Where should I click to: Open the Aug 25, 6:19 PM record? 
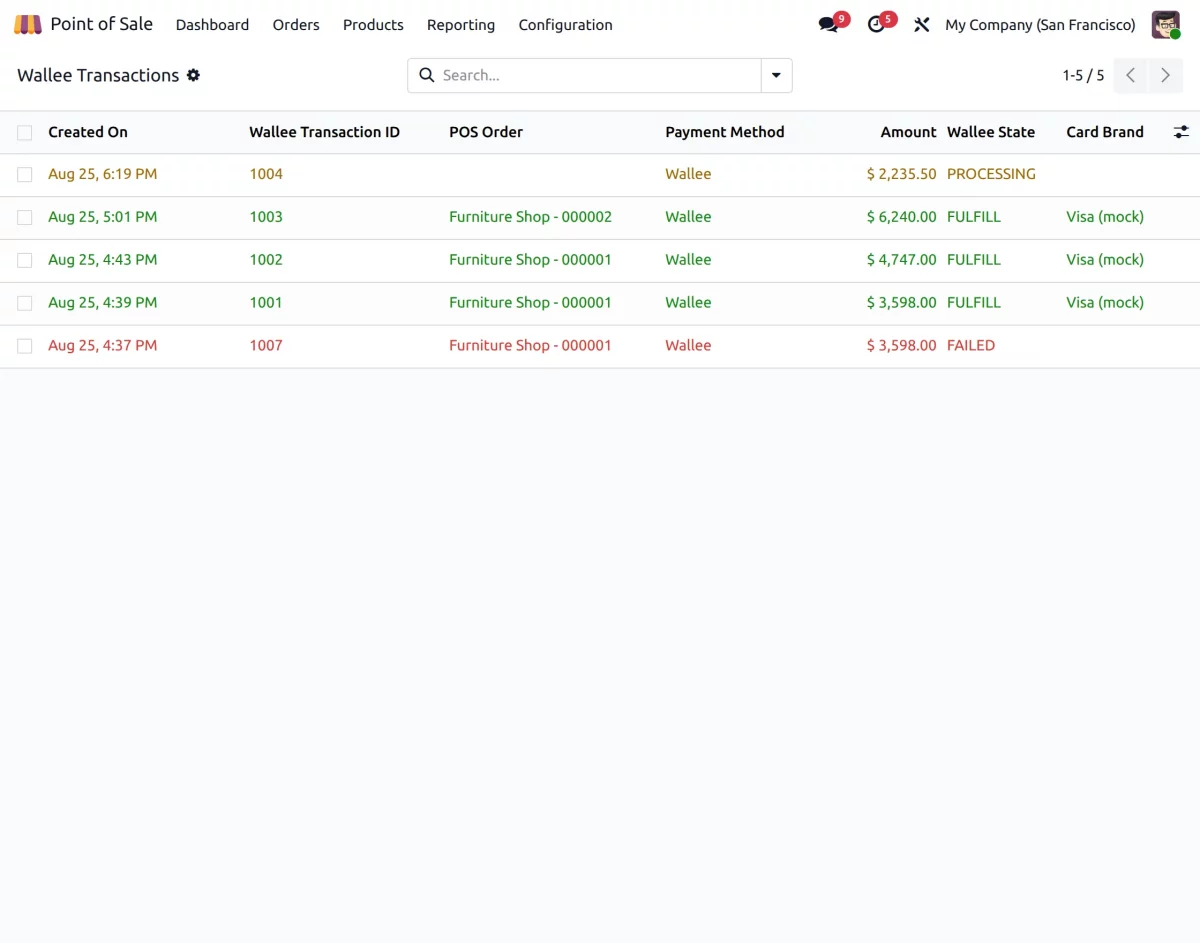[102, 174]
